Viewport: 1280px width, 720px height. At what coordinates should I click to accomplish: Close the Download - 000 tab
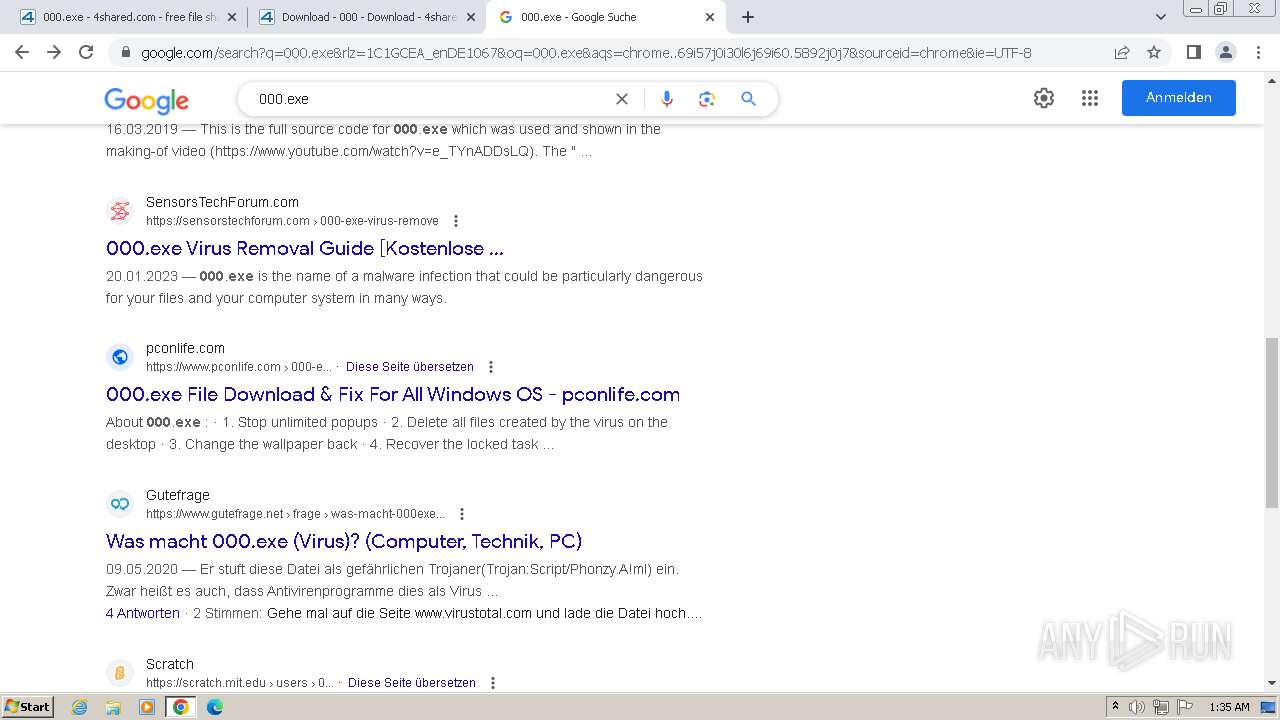(x=471, y=17)
